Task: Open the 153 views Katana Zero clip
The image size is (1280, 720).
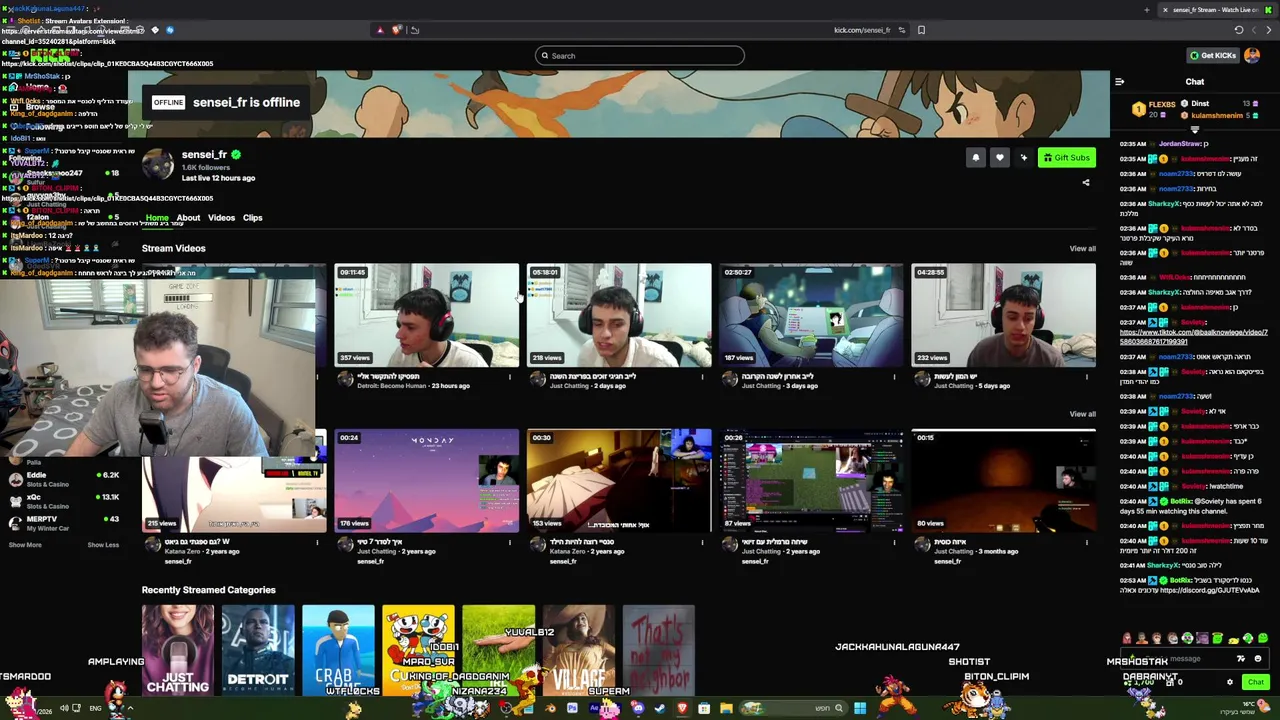Action: tap(619, 481)
